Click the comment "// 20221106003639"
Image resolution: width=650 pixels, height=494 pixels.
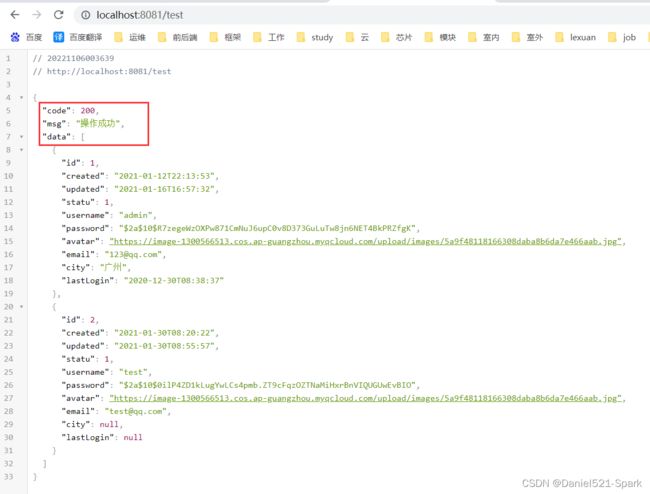tap(73, 58)
